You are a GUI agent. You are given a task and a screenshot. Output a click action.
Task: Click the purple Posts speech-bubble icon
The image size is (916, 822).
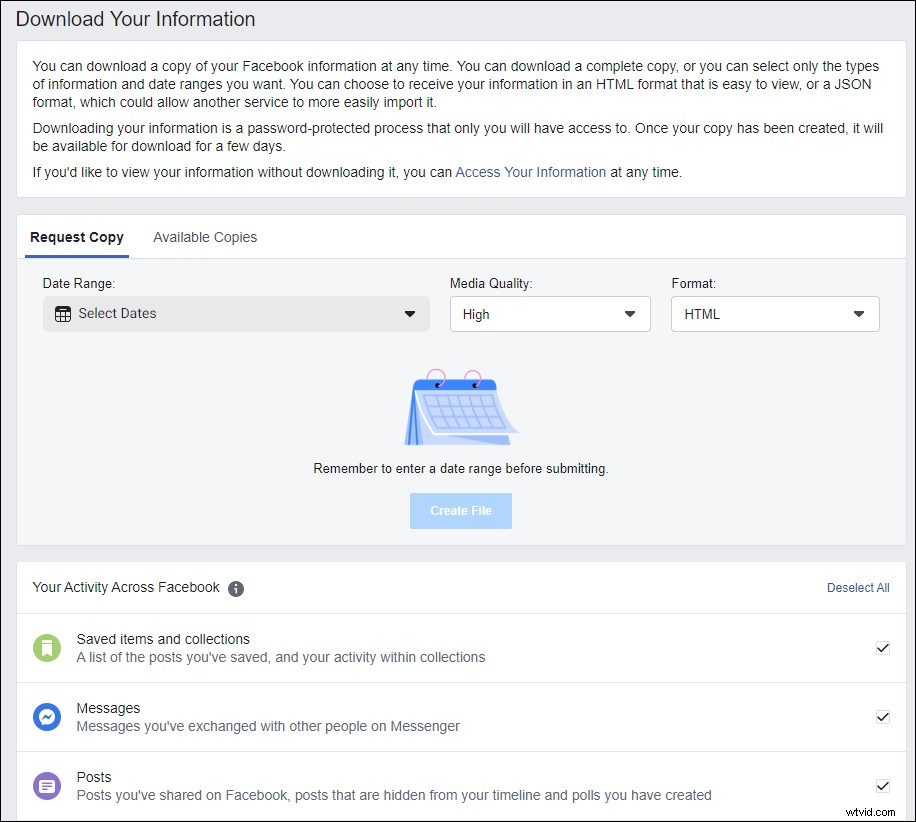click(x=47, y=785)
